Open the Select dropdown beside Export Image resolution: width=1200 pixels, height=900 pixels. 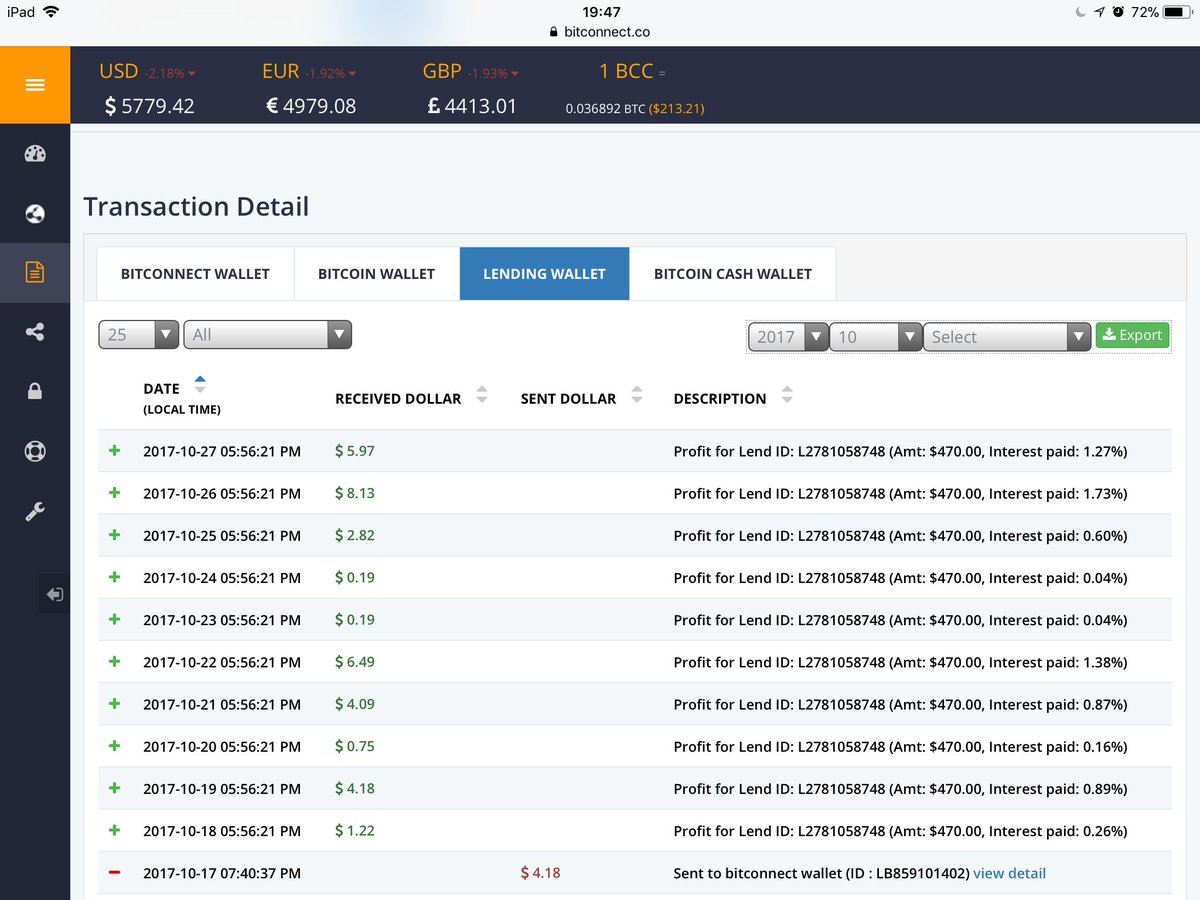click(x=1007, y=337)
